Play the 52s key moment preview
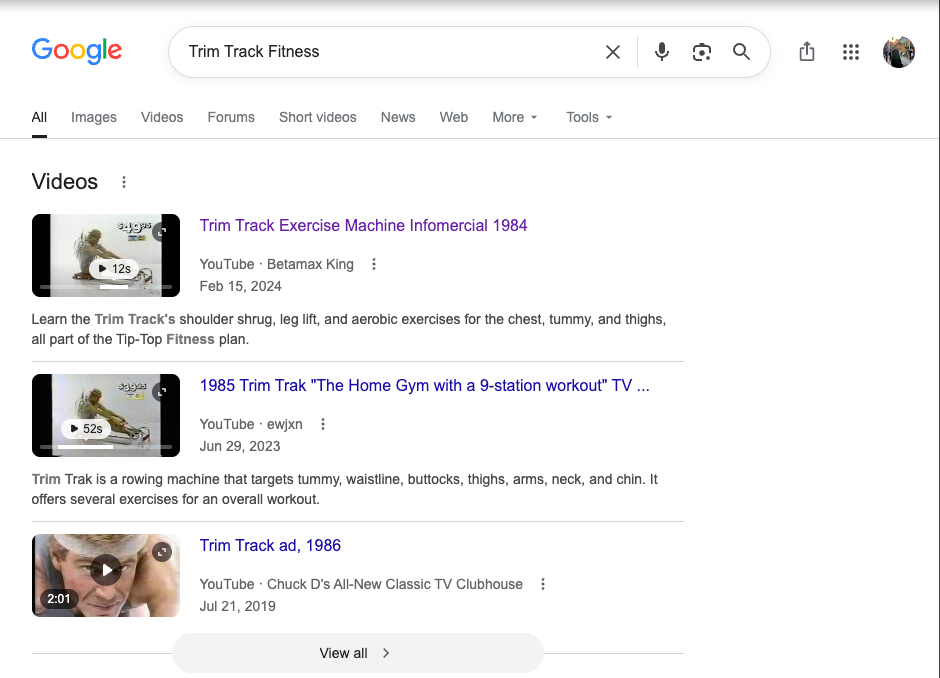 point(86,429)
